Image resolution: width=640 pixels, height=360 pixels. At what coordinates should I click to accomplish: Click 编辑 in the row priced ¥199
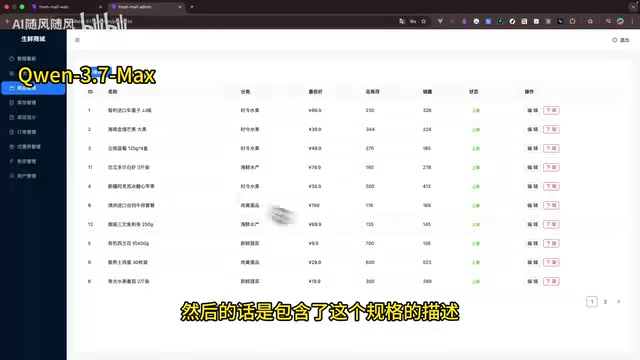[x=533, y=205]
